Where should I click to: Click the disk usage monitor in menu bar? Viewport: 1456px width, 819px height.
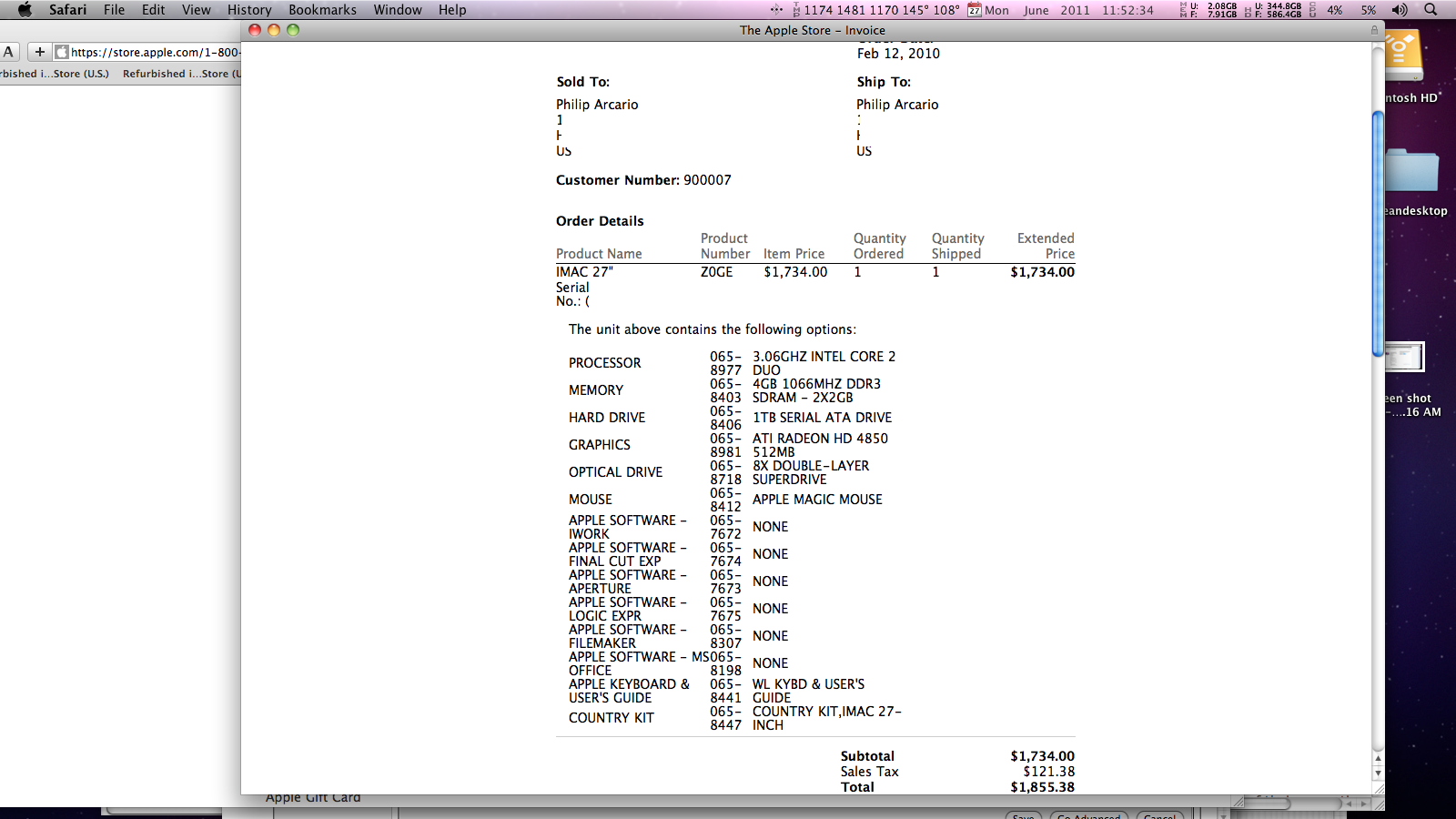click(1274, 10)
